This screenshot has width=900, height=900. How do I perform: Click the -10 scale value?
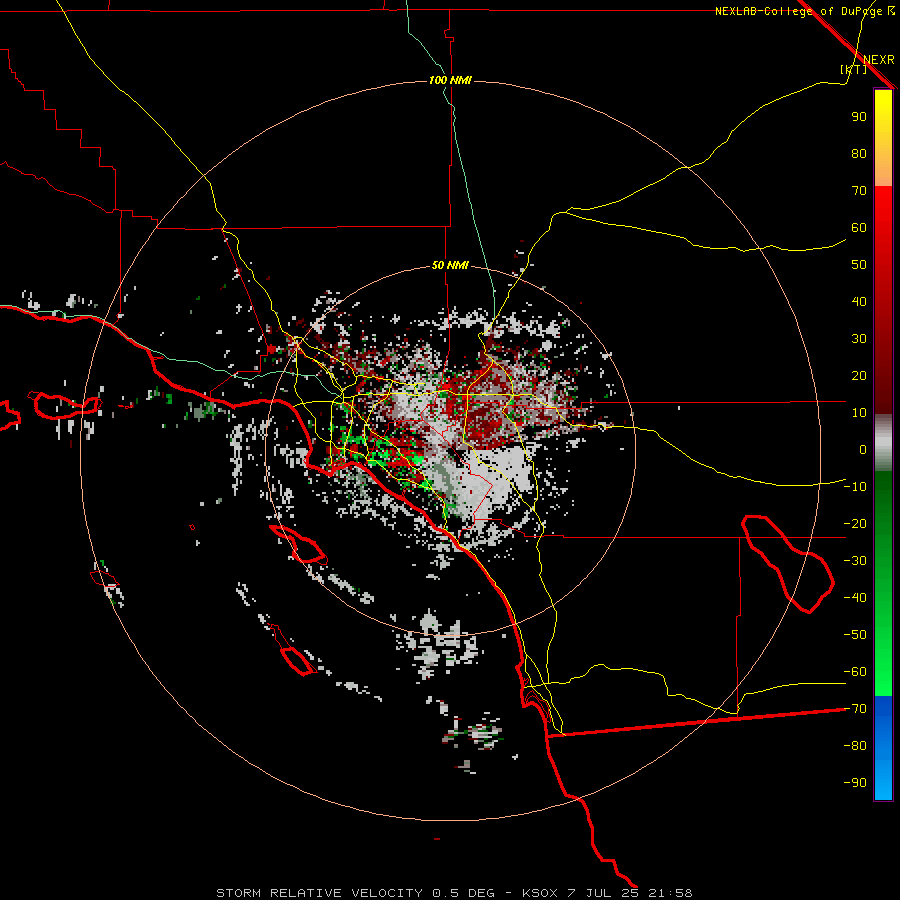click(x=855, y=487)
